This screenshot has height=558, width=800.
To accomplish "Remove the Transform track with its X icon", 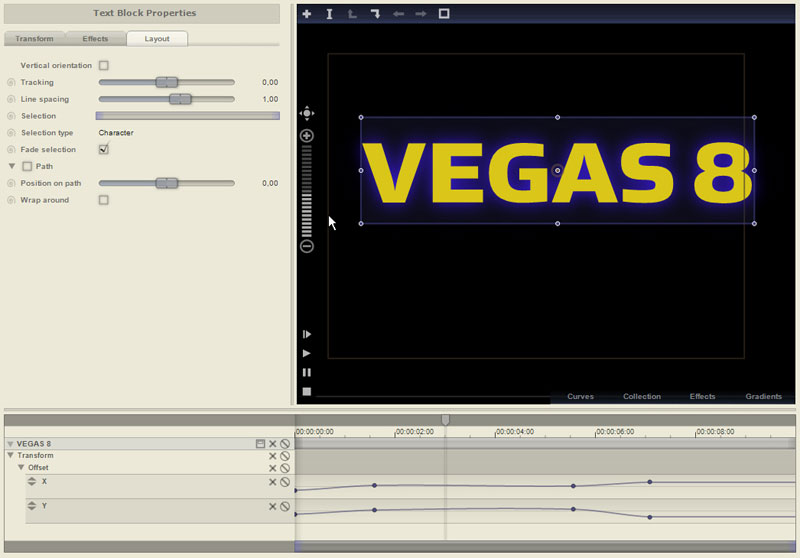I will click(x=272, y=456).
